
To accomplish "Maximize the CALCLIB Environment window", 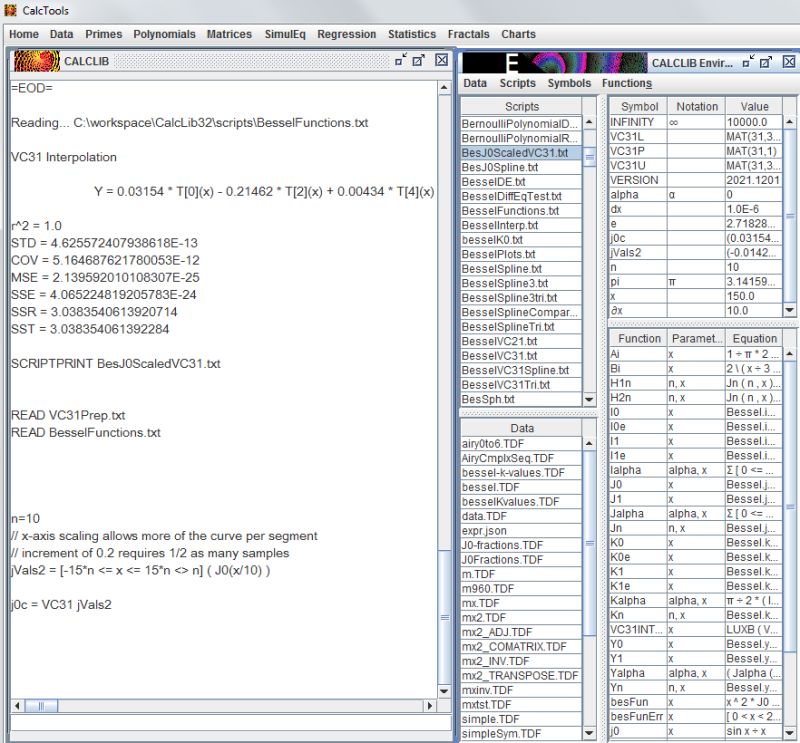I will [x=766, y=62].
